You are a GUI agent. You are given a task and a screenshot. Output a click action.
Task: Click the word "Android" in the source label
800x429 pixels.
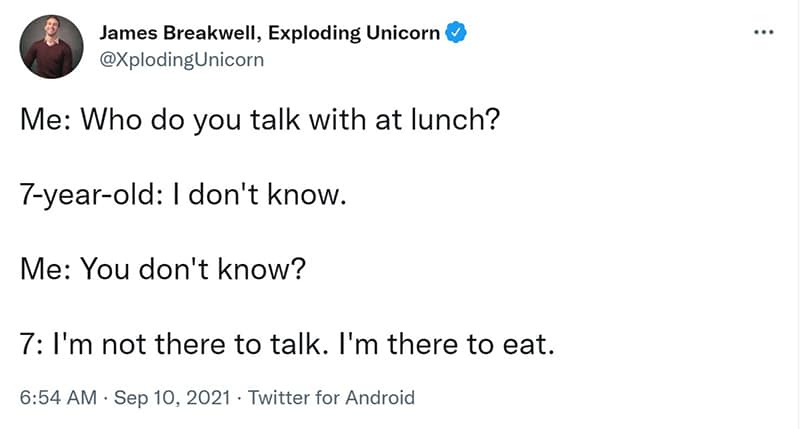coord(380,397)
